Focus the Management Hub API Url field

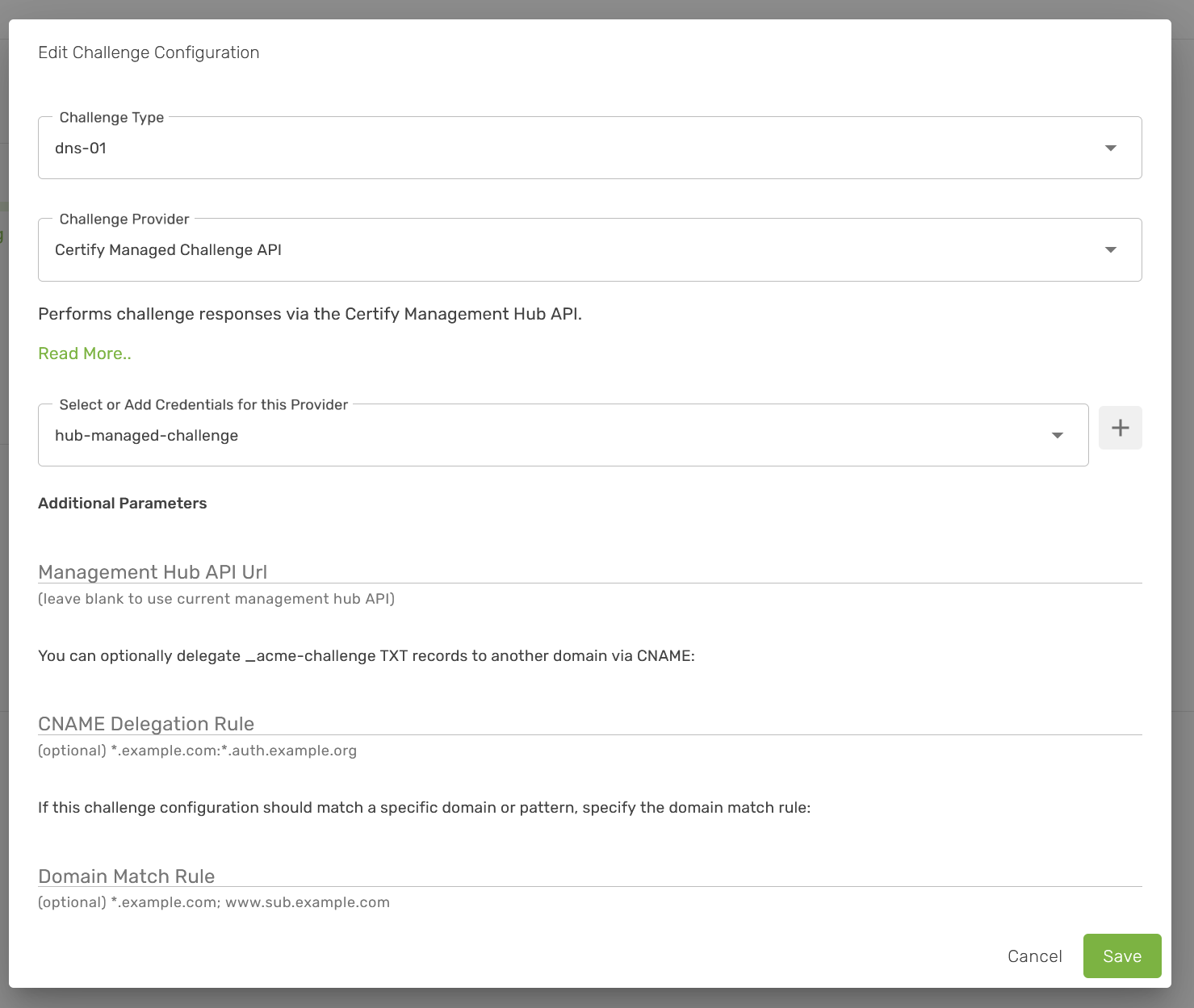point(589,571)
